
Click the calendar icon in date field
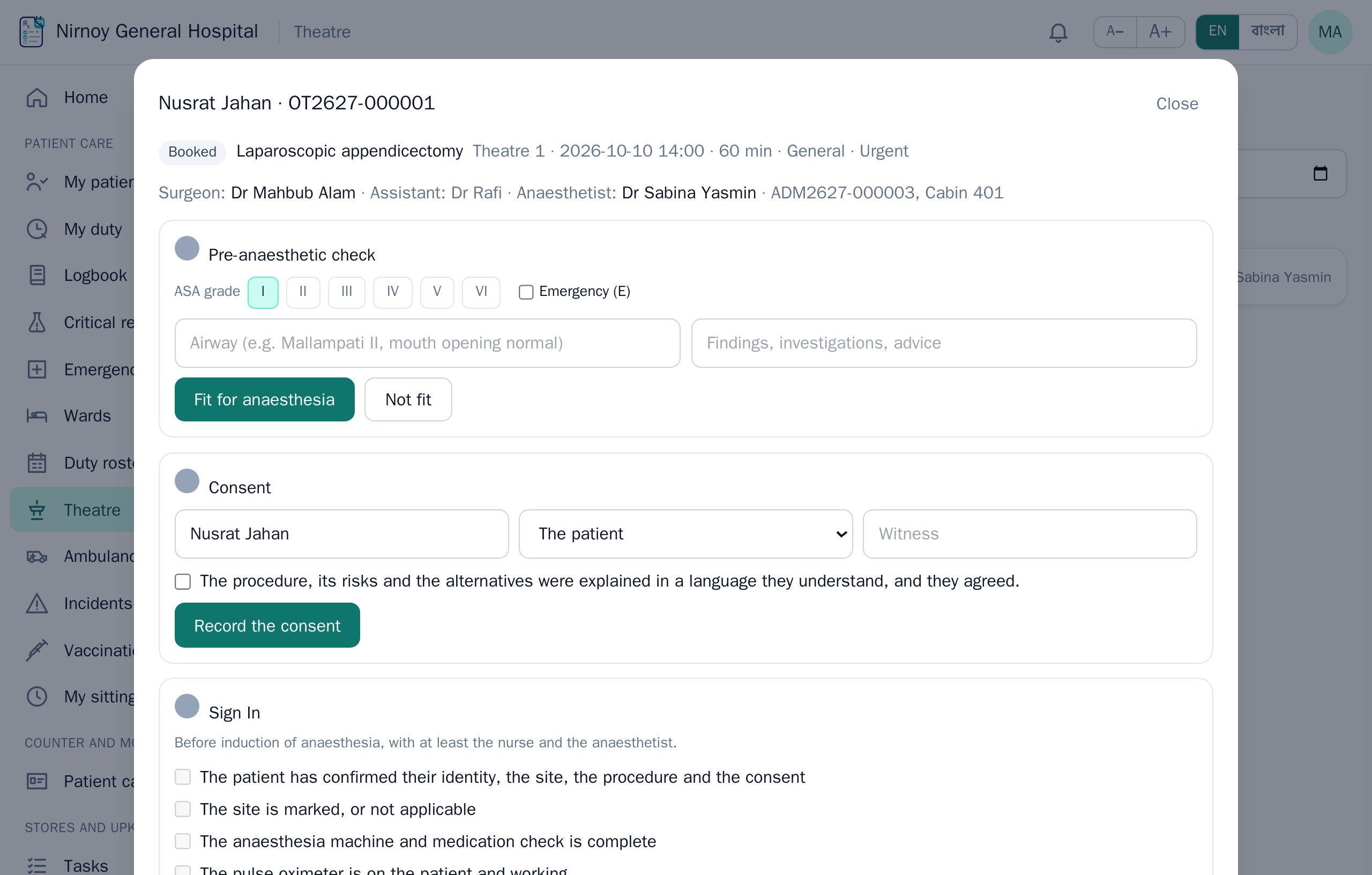1320,173
